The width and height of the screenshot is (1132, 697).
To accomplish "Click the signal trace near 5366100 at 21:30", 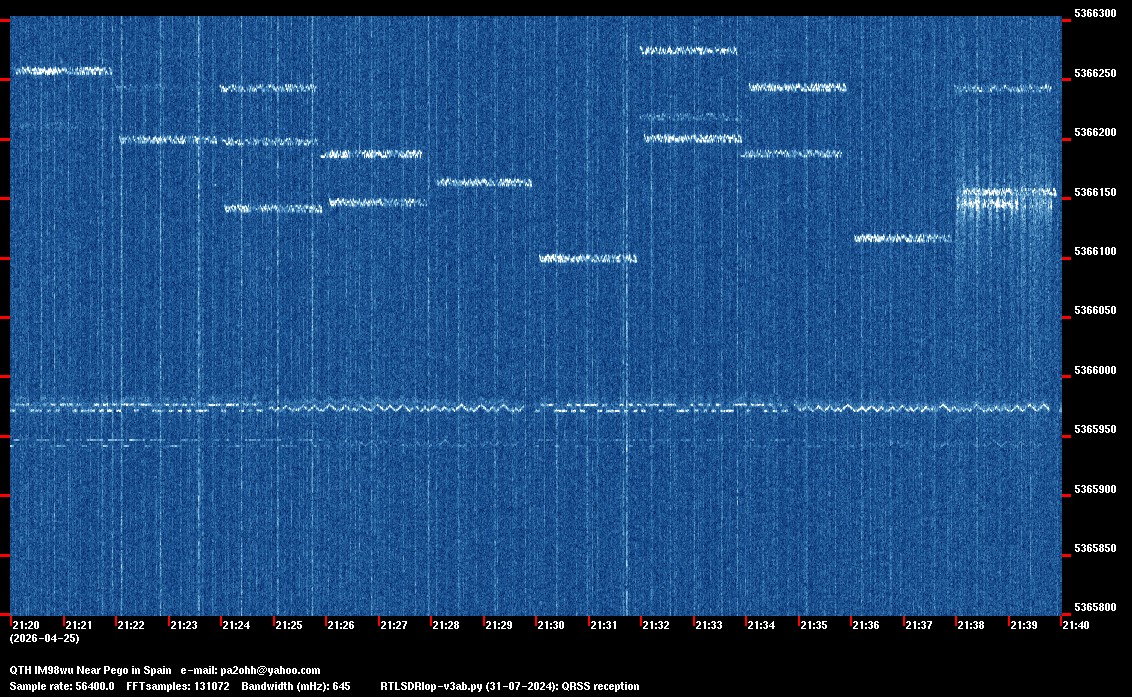I will [588, 259].
